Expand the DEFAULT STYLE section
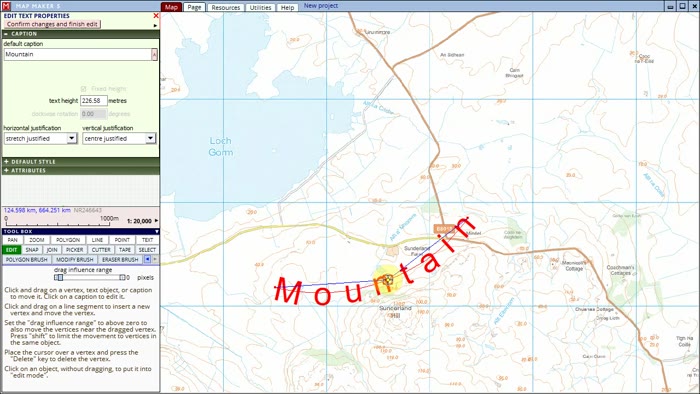The height and width of the screenshot is (394, 700). tap(80, 162)
